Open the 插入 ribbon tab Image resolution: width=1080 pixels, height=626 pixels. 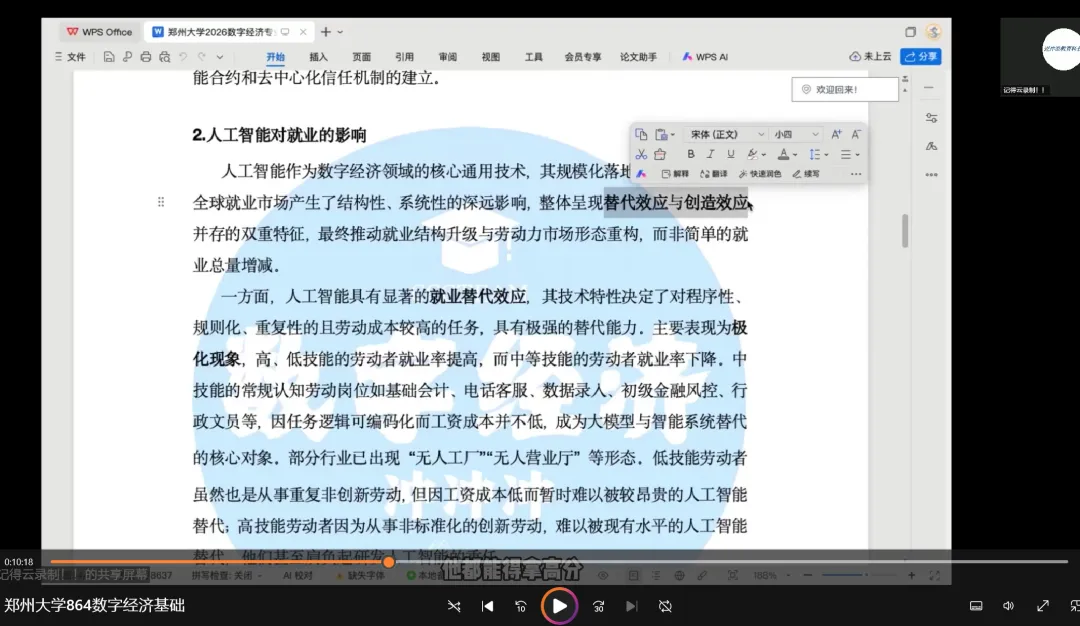click(318, 56)
